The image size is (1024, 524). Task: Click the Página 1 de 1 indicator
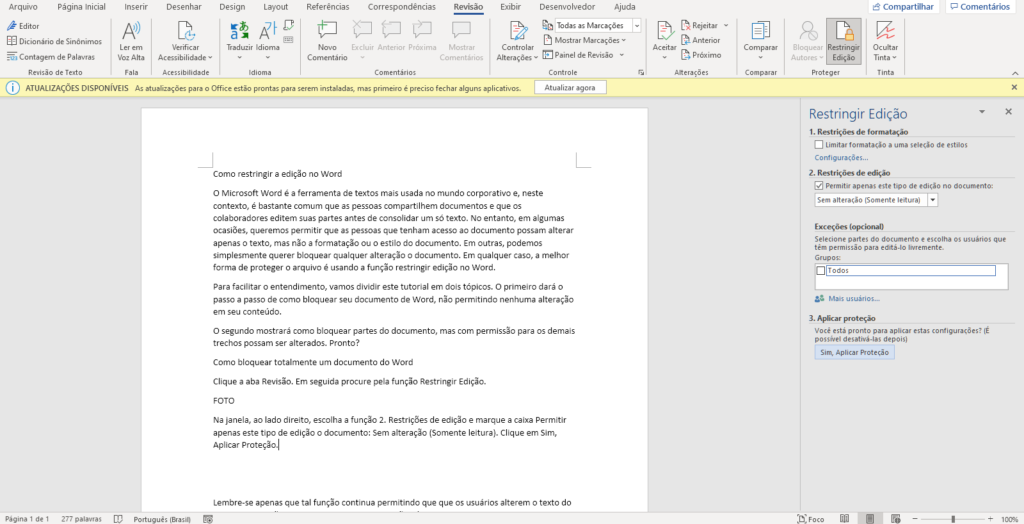[x=27, y=519]
